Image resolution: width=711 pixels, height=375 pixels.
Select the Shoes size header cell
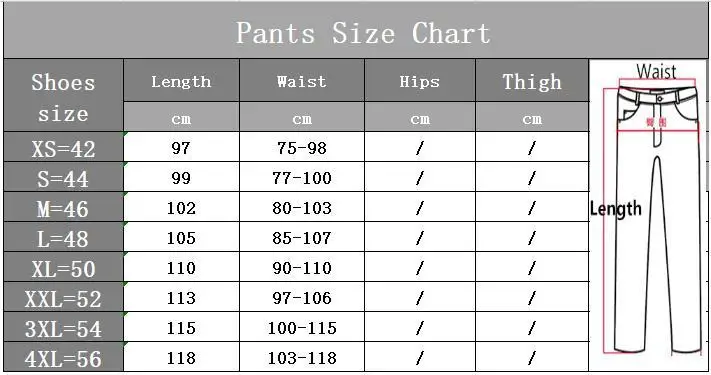pos(63,96)
